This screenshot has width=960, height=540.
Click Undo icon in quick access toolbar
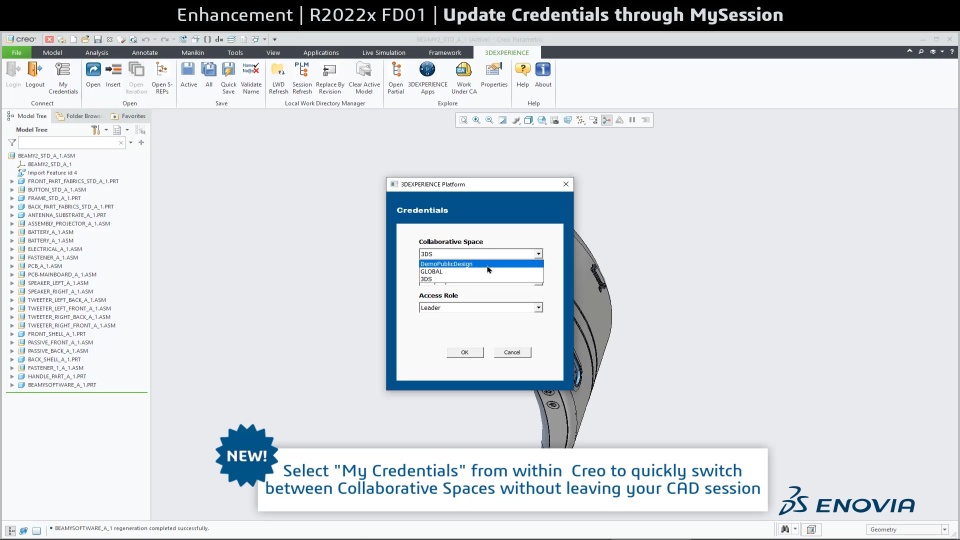[145, 39]
